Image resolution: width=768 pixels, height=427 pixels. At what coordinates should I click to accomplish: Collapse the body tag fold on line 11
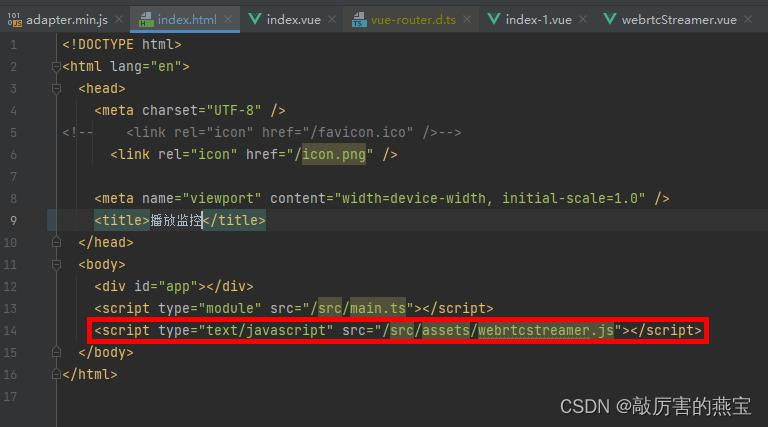[56, 264]
